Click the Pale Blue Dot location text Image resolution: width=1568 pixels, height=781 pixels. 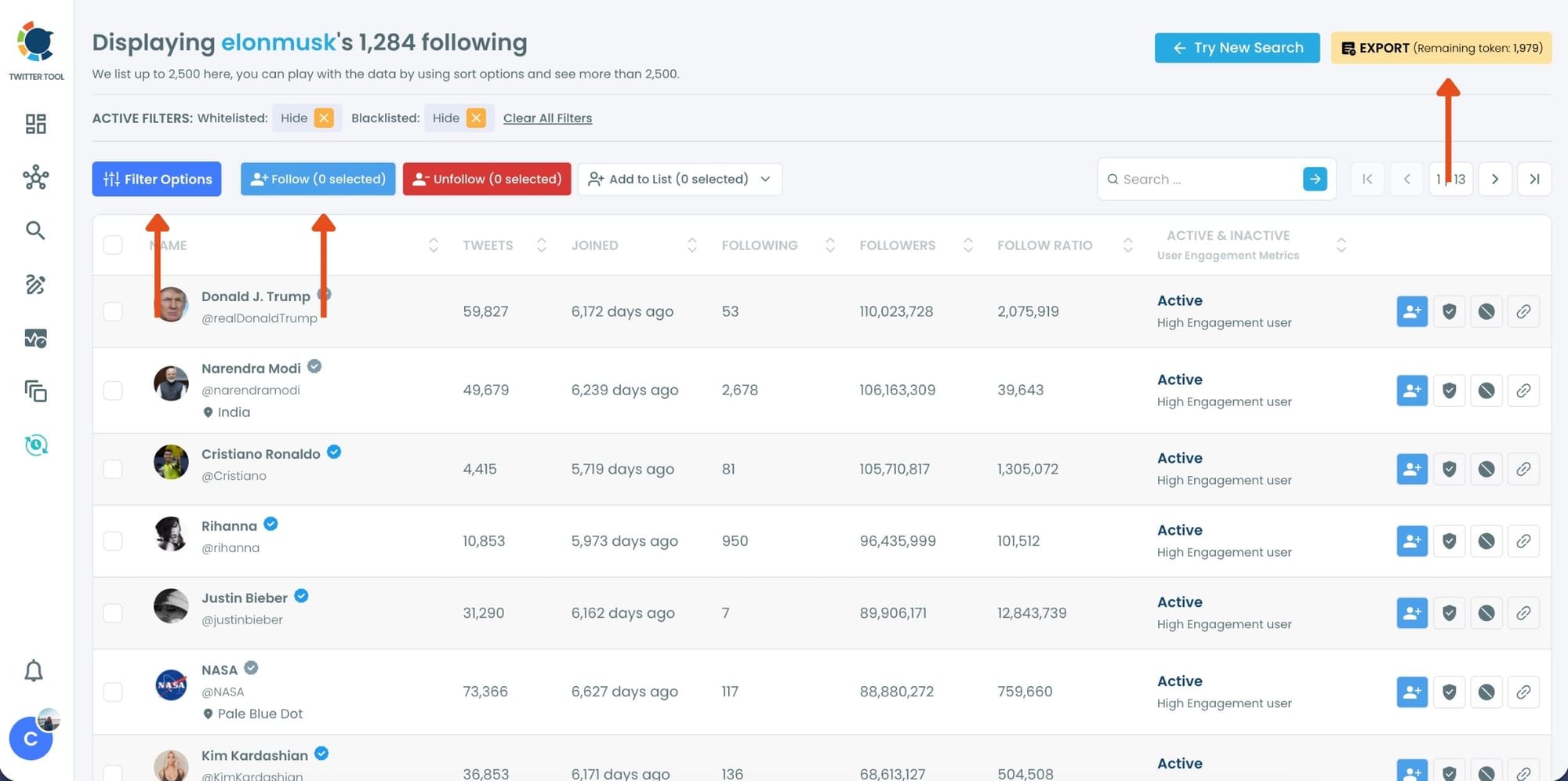tap(260, 714)
